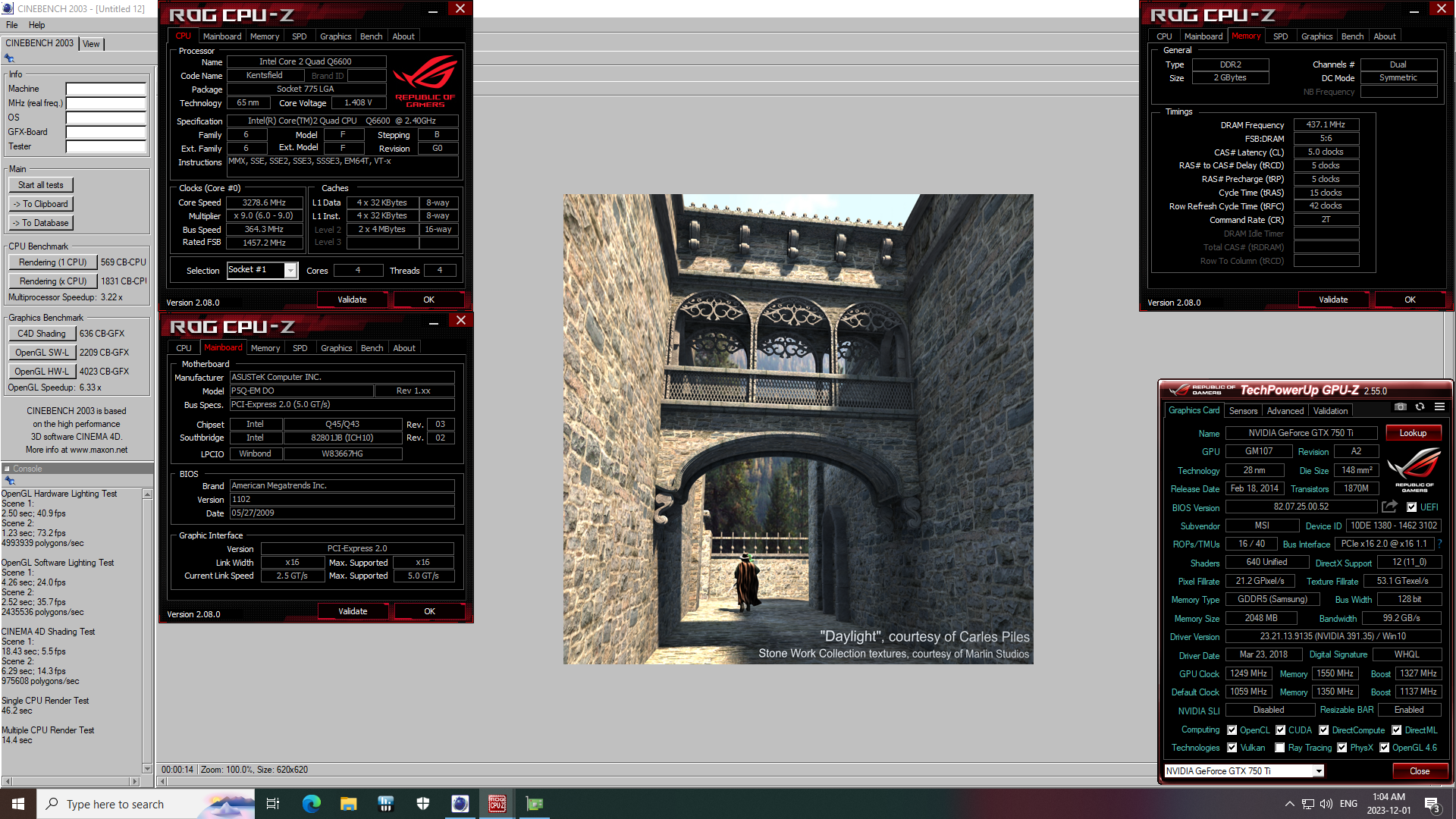Open Task View from the taskbar

[x=273, y=804]
